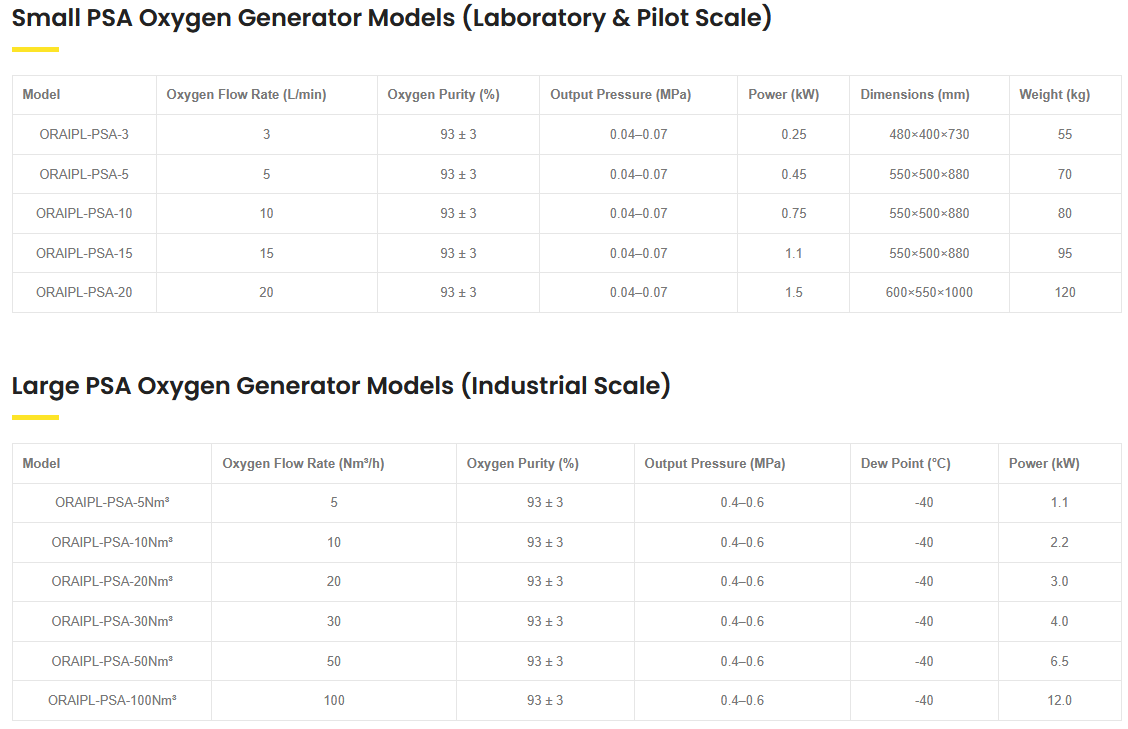Click the Large PSA Oxygen Generator Models heading
Viewport: 1128px width, 729px height.
pos(341,385)
